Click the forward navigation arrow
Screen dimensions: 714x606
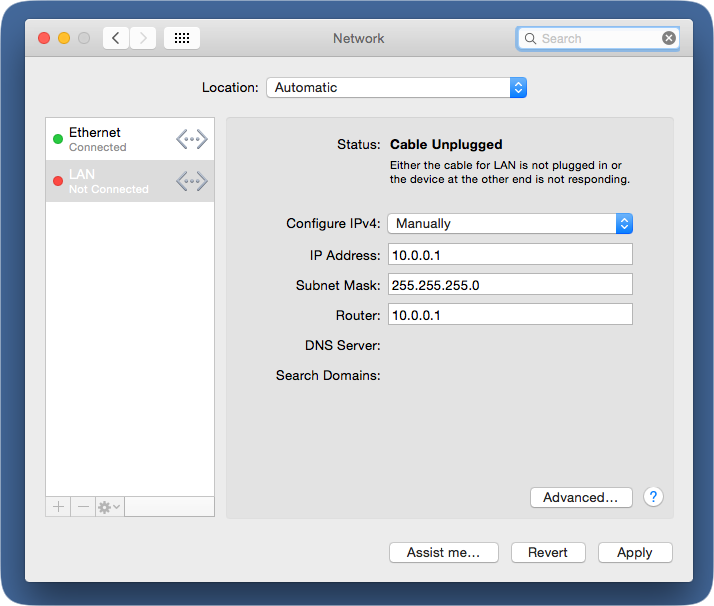(x=143, y=38)
